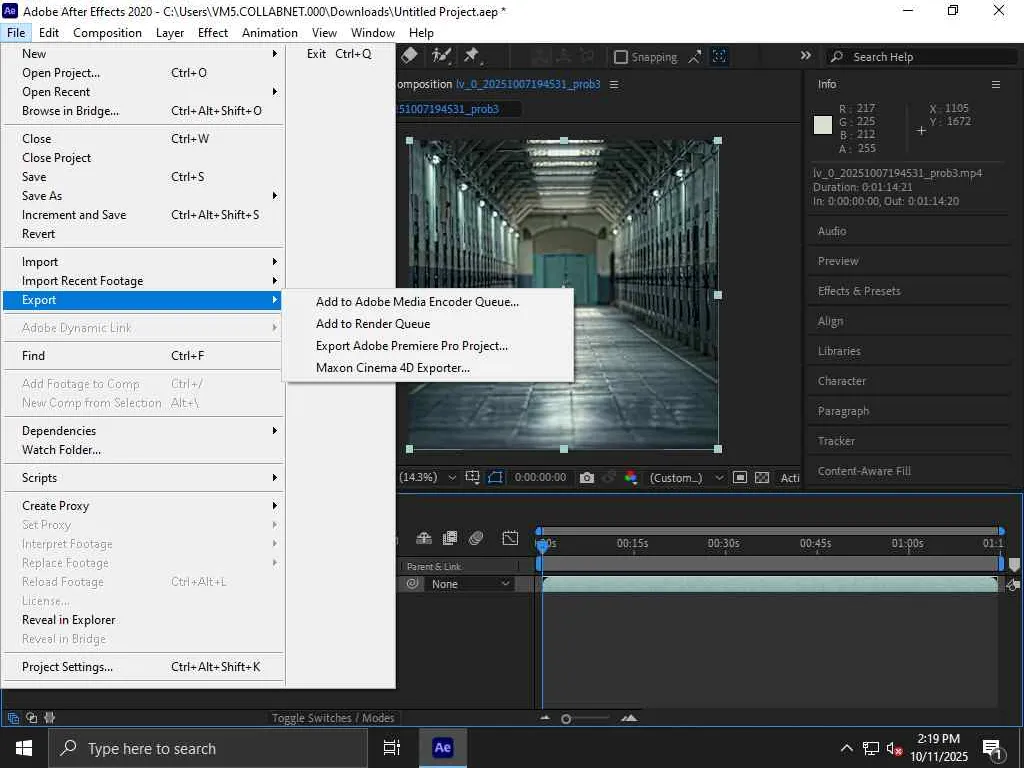Image resolution: width=1024 pixels, height=768 pixels.
Task: Open the Graph Editor icon in timeline
Action: click(x=510, y=538)
